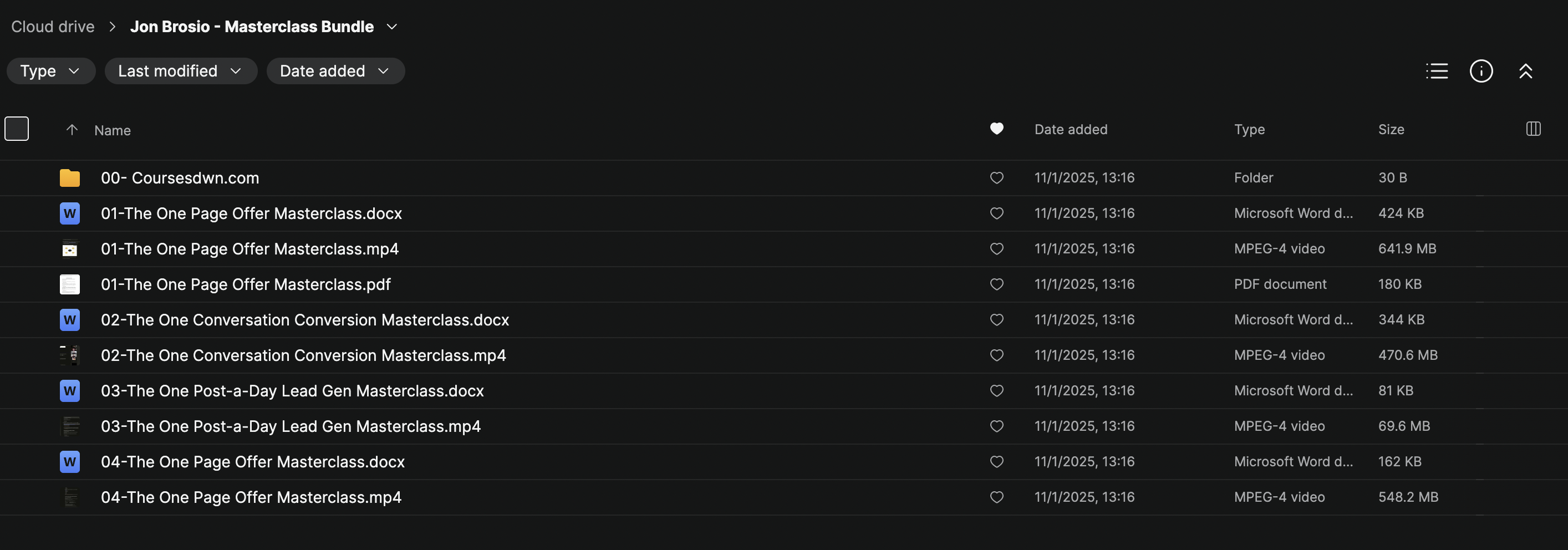Open the 00- Coursesdwn.com folder icon
The image size is (1568, 550).
pyautogui.click(x=70, y=177)
